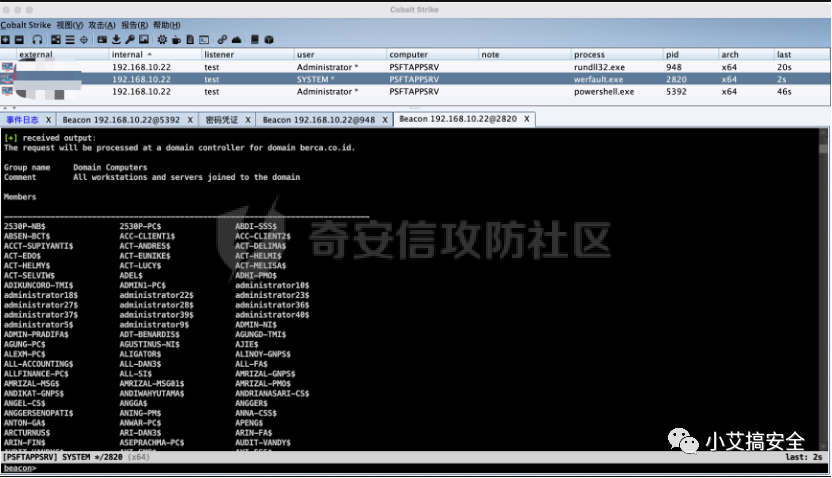Open the 报告(R) menu
The width and height of the screenshot is (832, 478).
[x=134, y=25]
